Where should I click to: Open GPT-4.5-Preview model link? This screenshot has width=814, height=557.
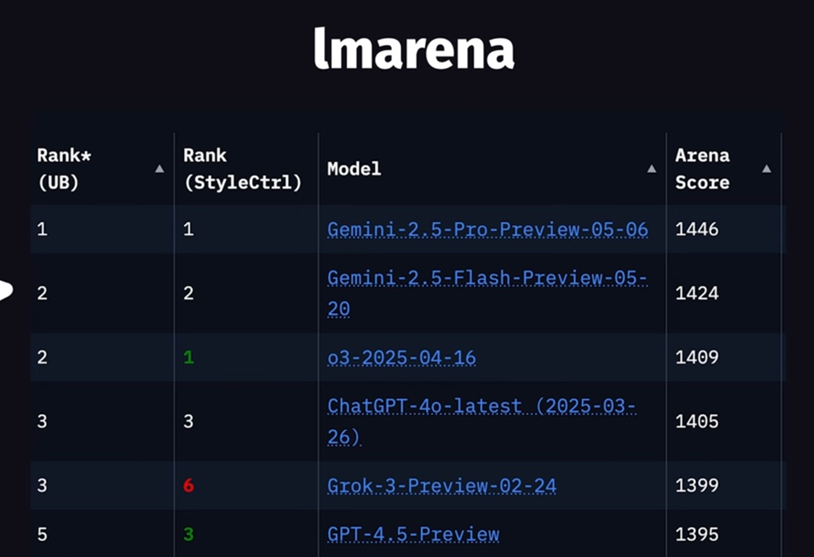[413, 534]
